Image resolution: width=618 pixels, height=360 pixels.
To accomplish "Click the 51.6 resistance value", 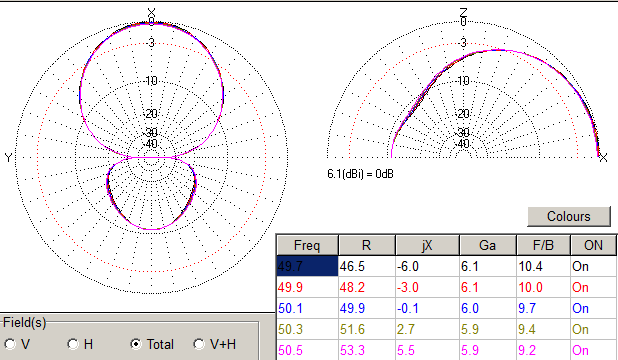I will 352,329.
